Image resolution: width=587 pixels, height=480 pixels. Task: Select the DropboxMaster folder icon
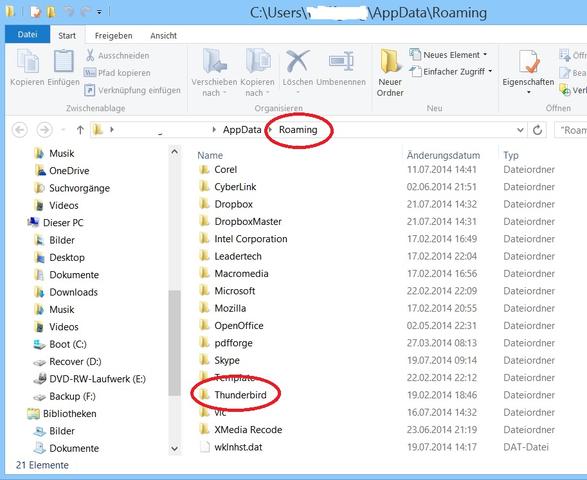(x=204, y=222)
